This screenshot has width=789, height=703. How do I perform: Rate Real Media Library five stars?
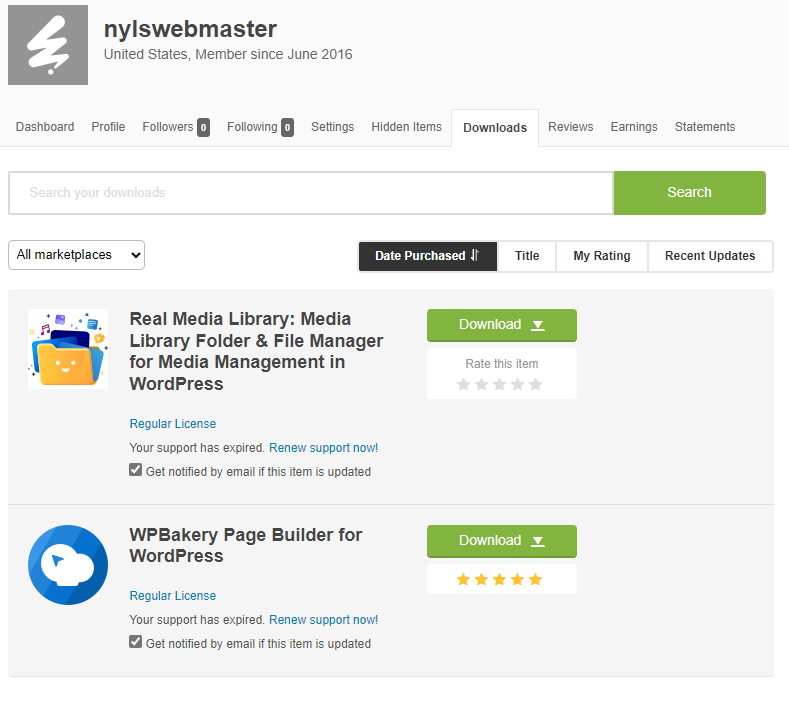coord(536,384)
